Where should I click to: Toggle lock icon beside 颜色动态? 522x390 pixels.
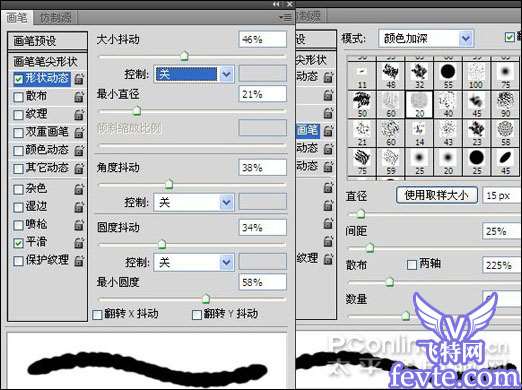coord(79,150)
